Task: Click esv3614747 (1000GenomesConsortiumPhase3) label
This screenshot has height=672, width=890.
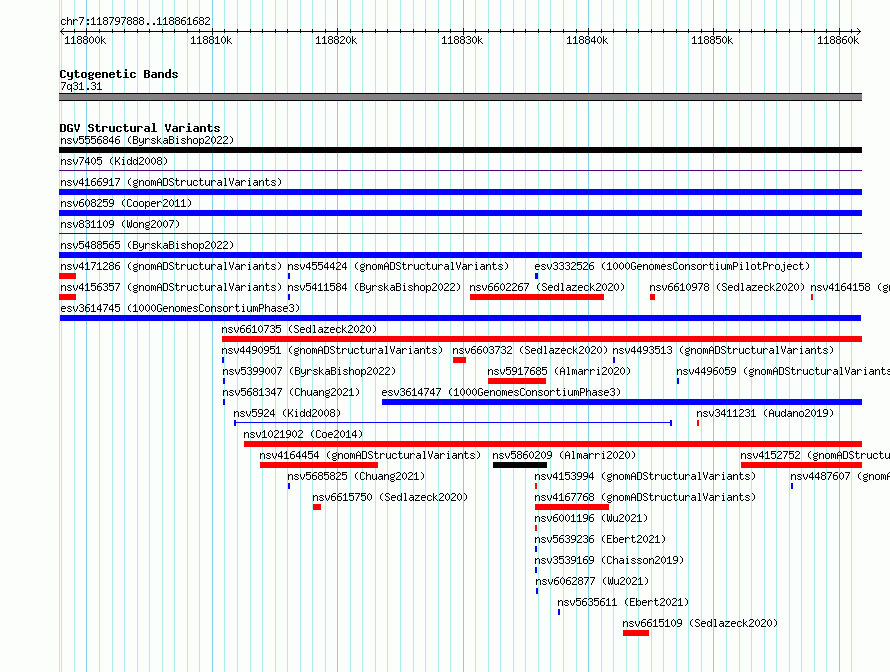Action: pyautogui.click(x=501, y=392)
